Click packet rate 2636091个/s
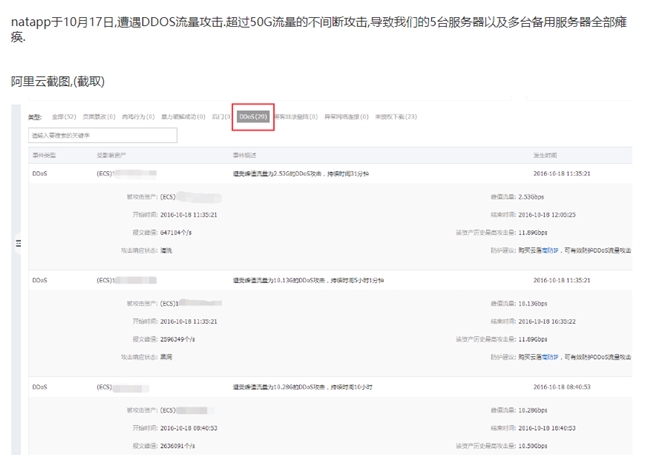The height and width of the screenshot is (468, 650). [x=177, y=446]
